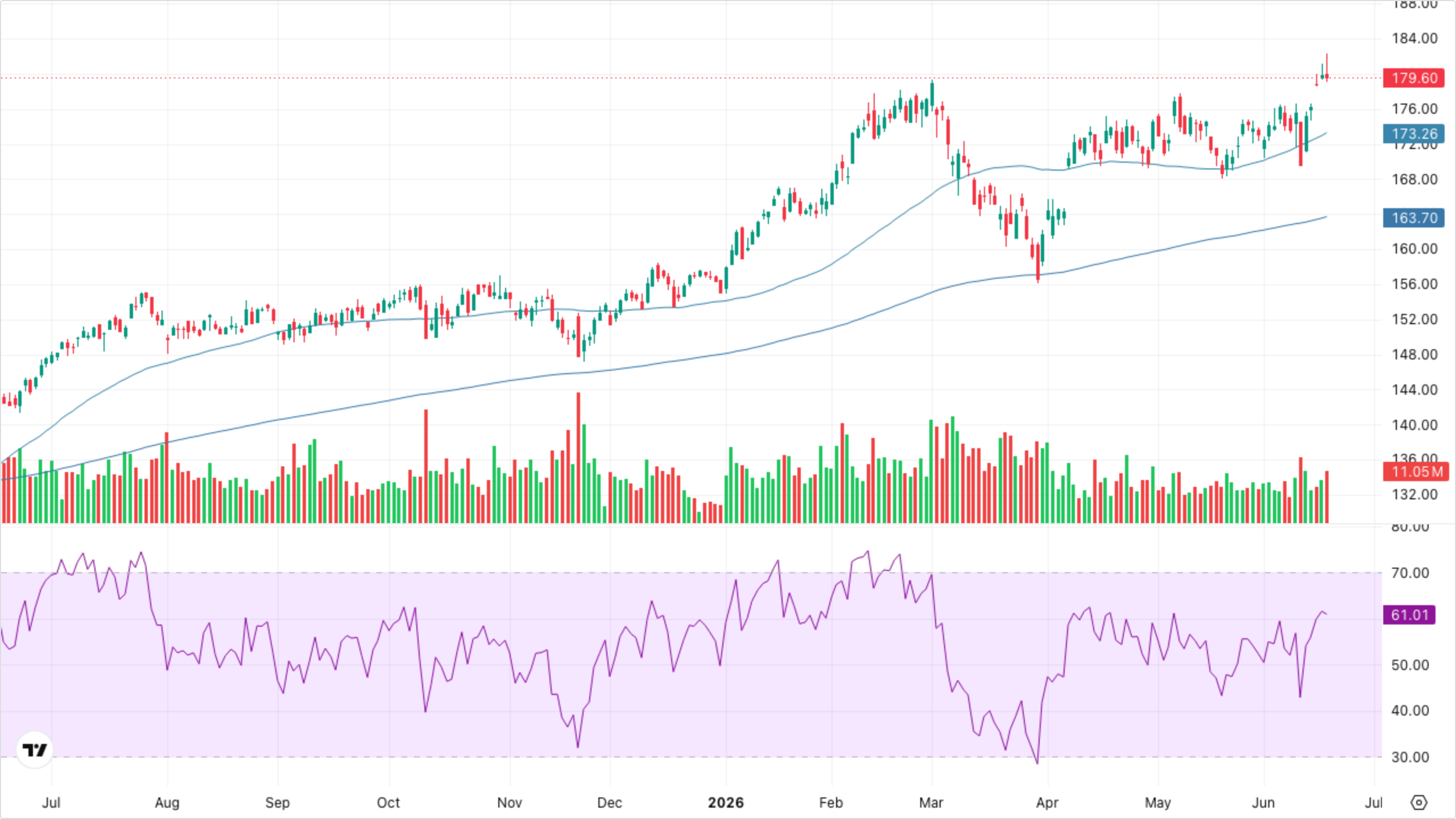The width and height of the screenshot is (1456, 819).
Task: Click the 40.00 RSI axis label
Action: point(1410,711)
